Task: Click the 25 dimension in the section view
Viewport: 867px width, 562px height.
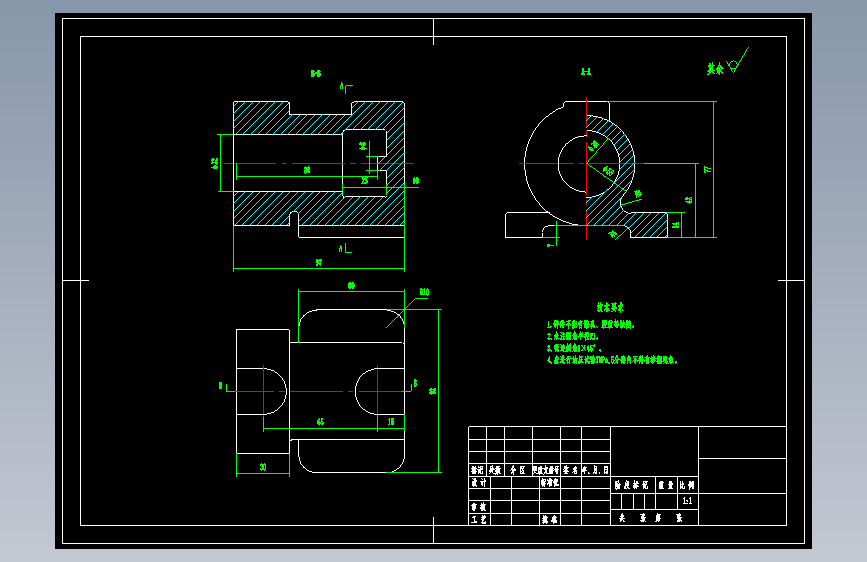Action: point(365,180)
